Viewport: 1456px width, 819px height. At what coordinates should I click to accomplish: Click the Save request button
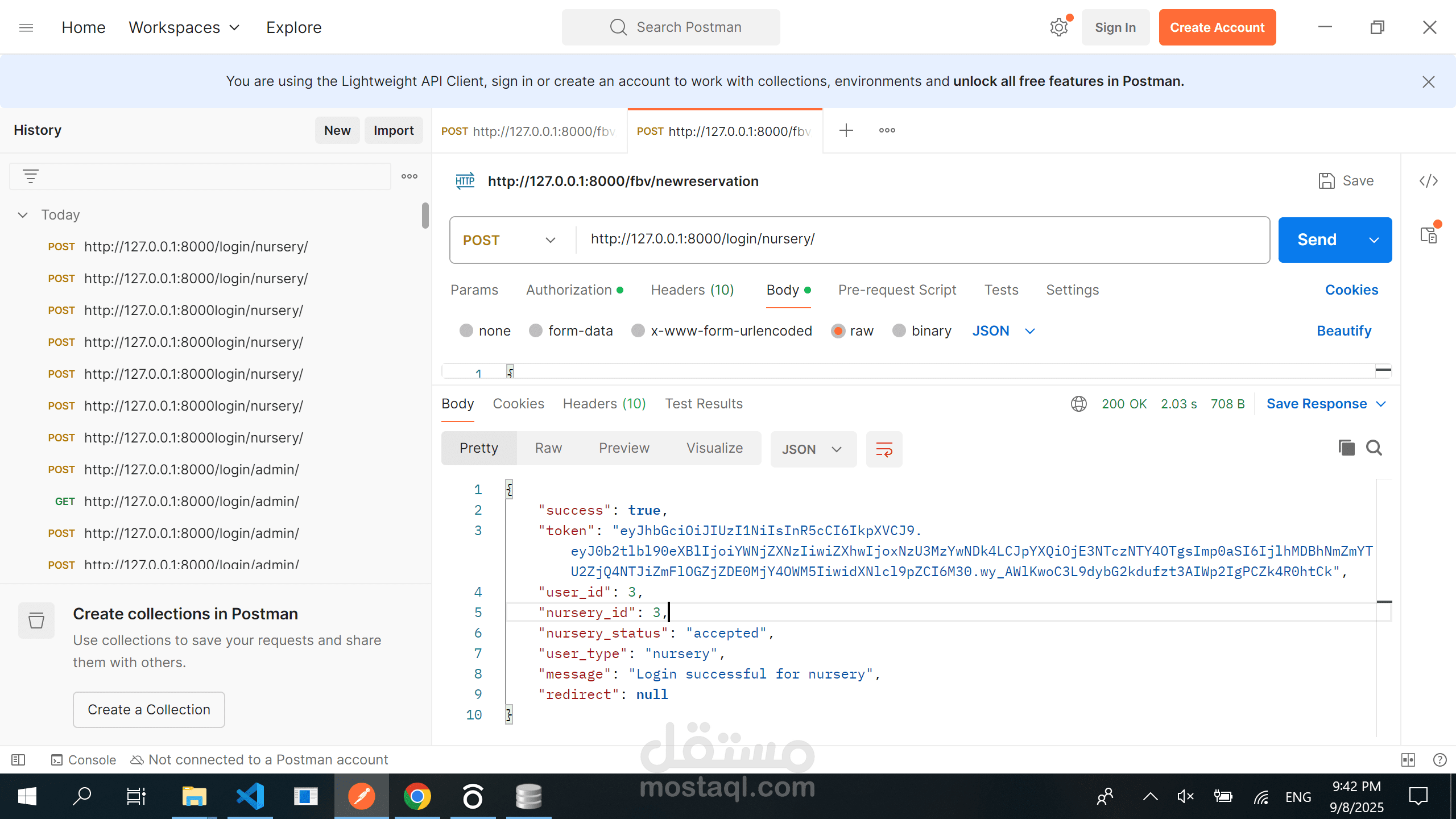[x=1346, y=181]
